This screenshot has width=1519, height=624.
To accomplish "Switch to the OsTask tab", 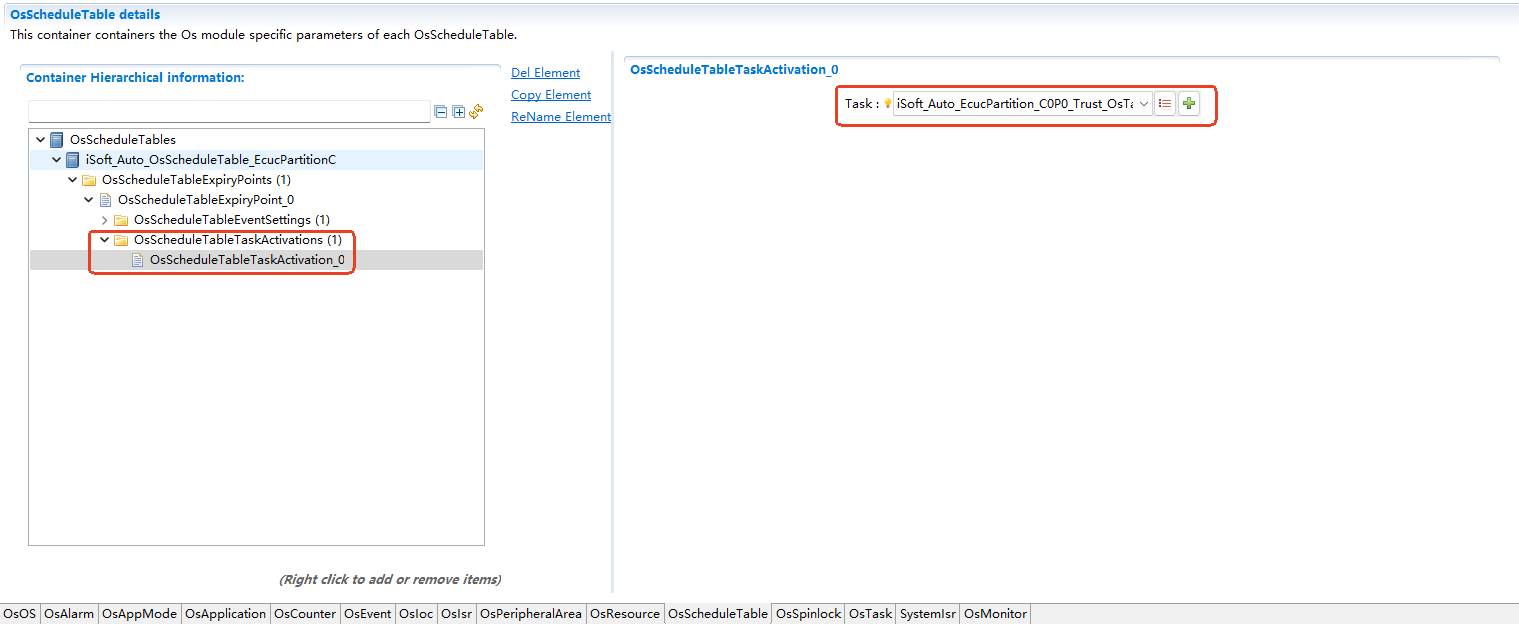I will click(x=870, y=614).
